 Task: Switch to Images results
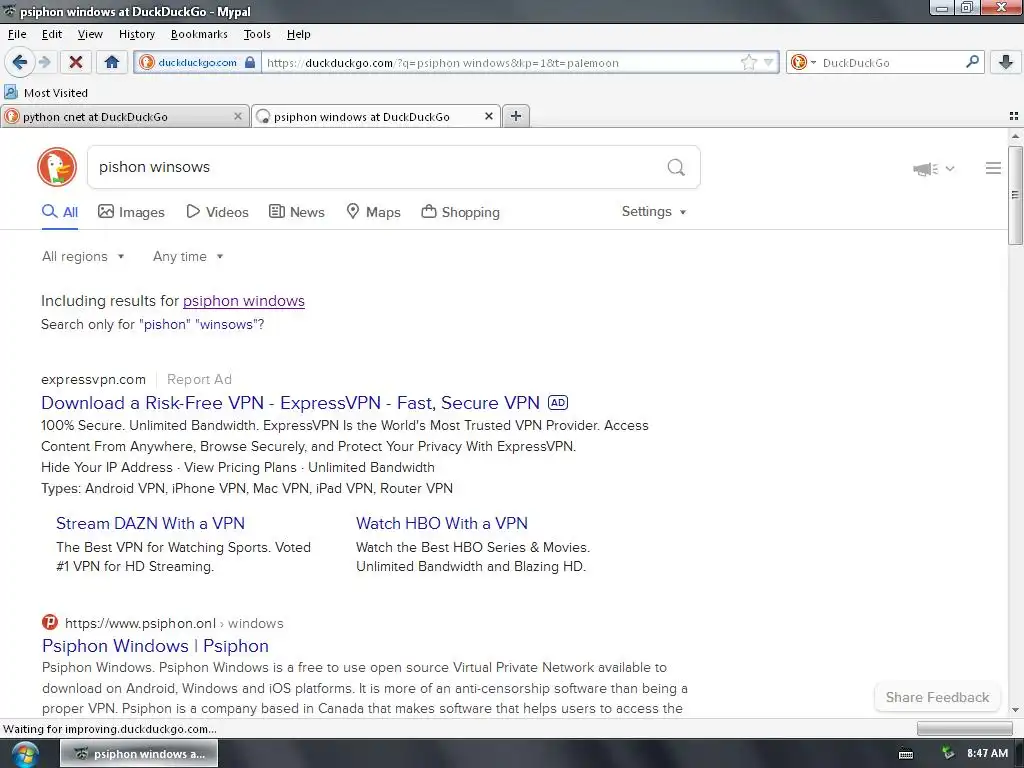[x=131, y=212]
